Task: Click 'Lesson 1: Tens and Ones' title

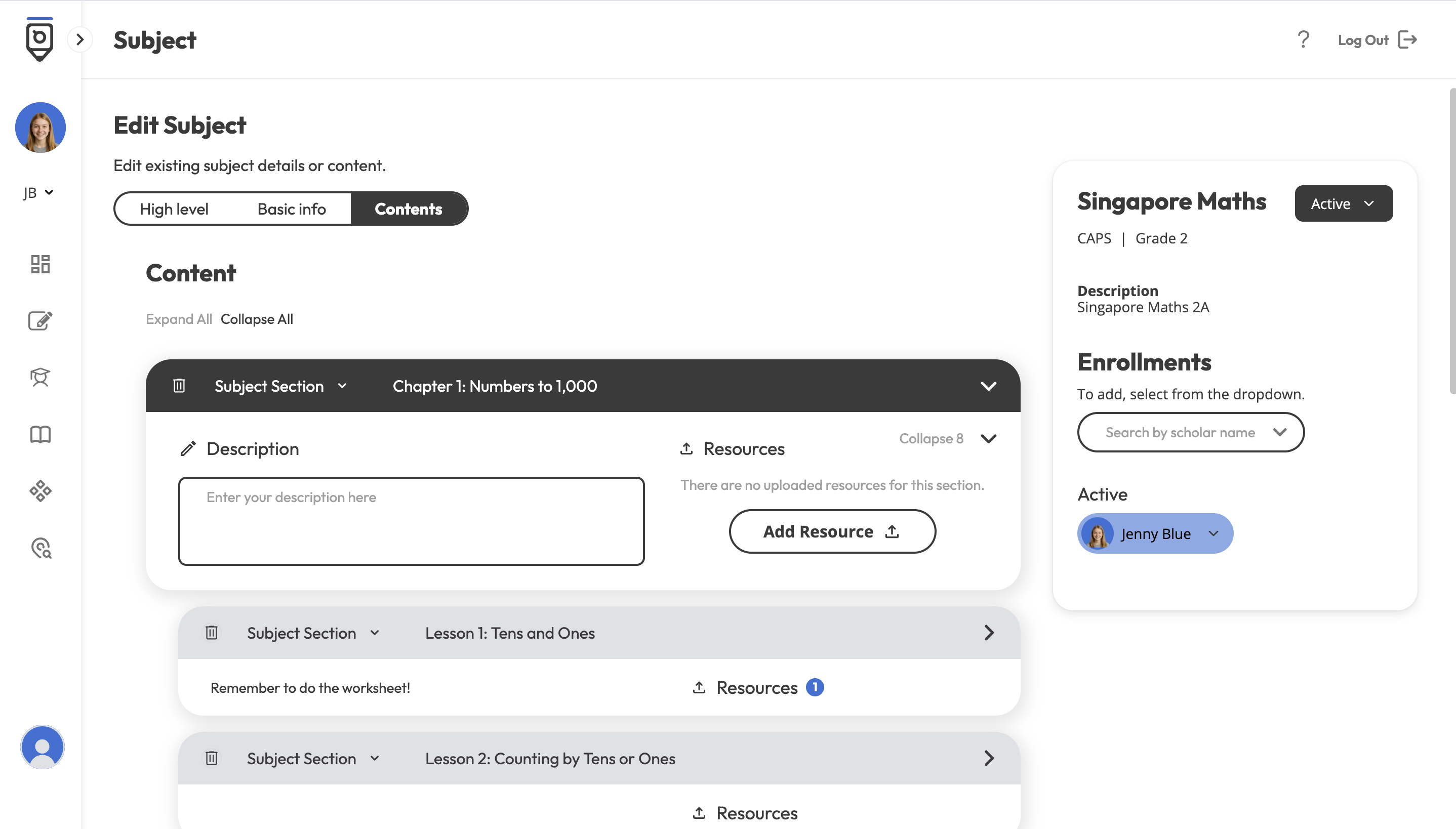Action: (510, 633)
